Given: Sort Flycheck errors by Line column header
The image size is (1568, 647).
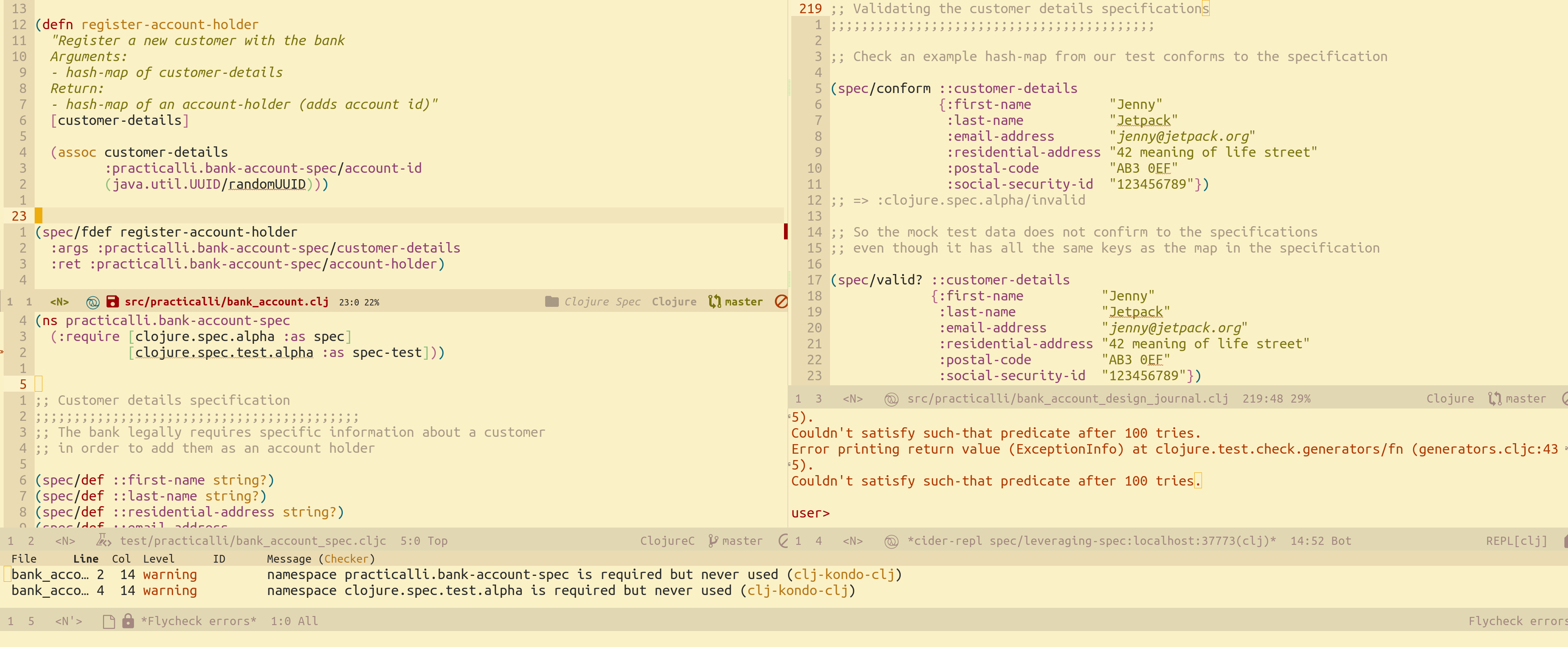Looking at the screenshot, I should tap(85, 558).
